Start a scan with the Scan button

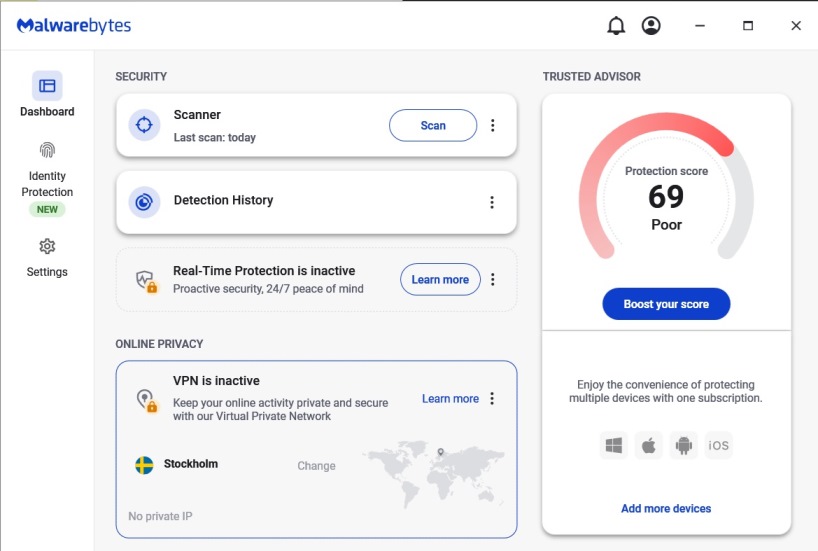pos(433,125)
